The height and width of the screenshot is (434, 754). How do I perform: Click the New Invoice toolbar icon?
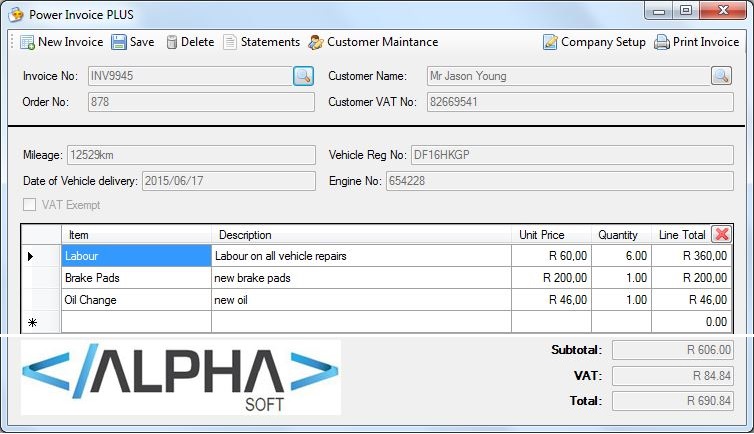point(28,42)
